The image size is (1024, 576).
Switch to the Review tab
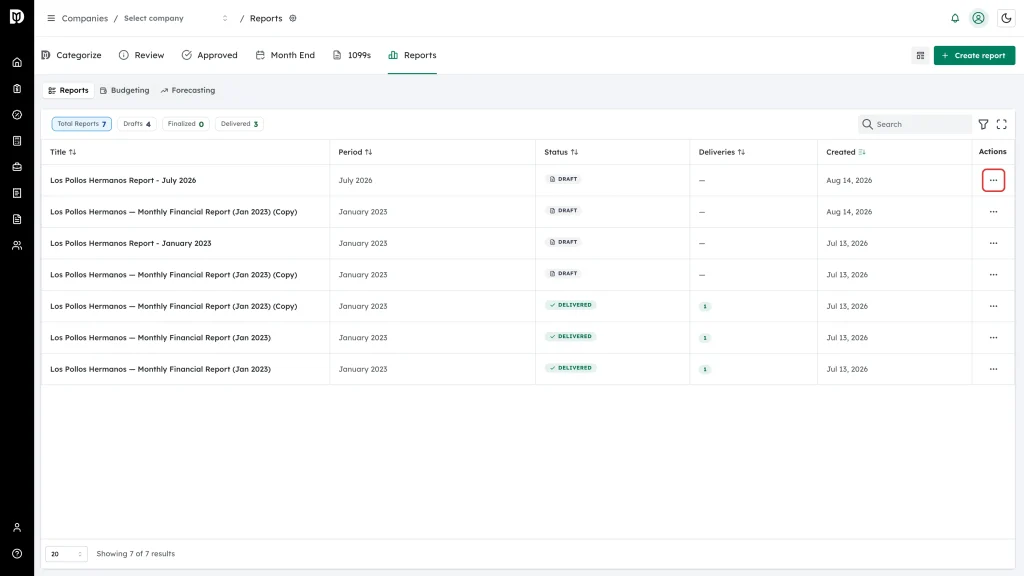click(x=142, y=56)
